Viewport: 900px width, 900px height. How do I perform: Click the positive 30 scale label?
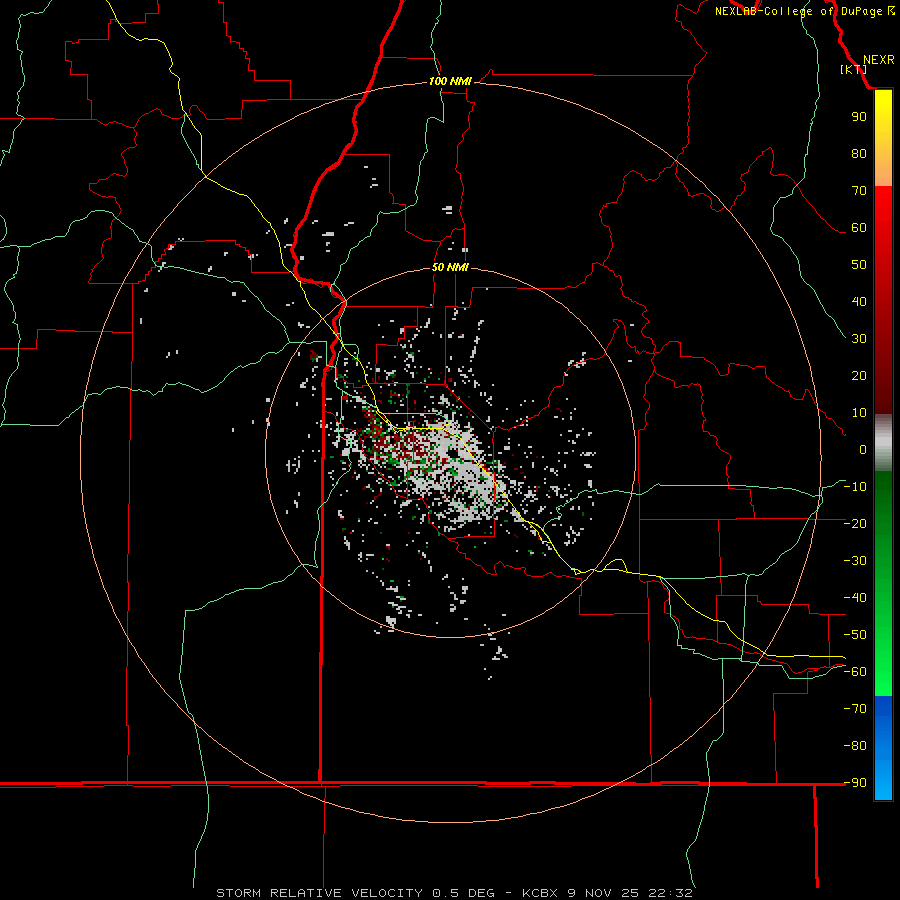point(859,339)
